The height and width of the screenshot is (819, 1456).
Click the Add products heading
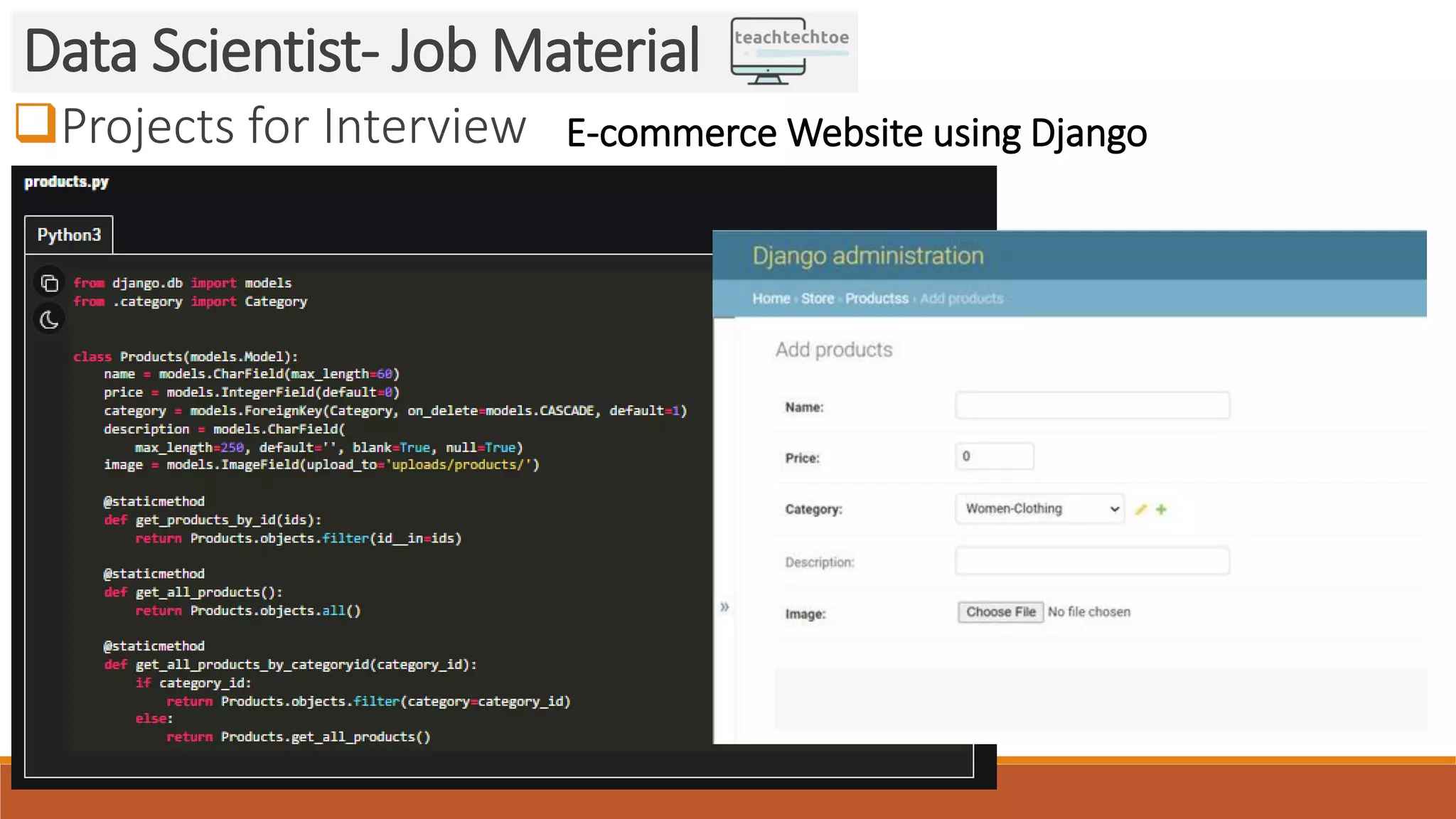pos(834,350)
